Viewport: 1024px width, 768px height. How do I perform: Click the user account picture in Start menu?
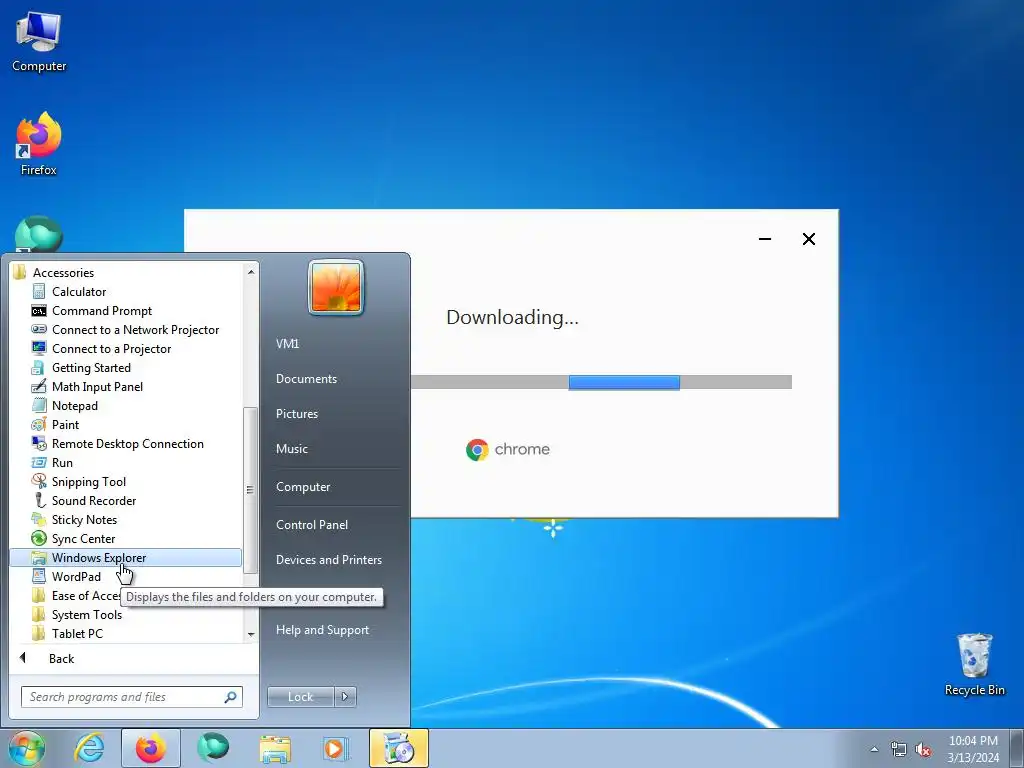tap(336, 287)
